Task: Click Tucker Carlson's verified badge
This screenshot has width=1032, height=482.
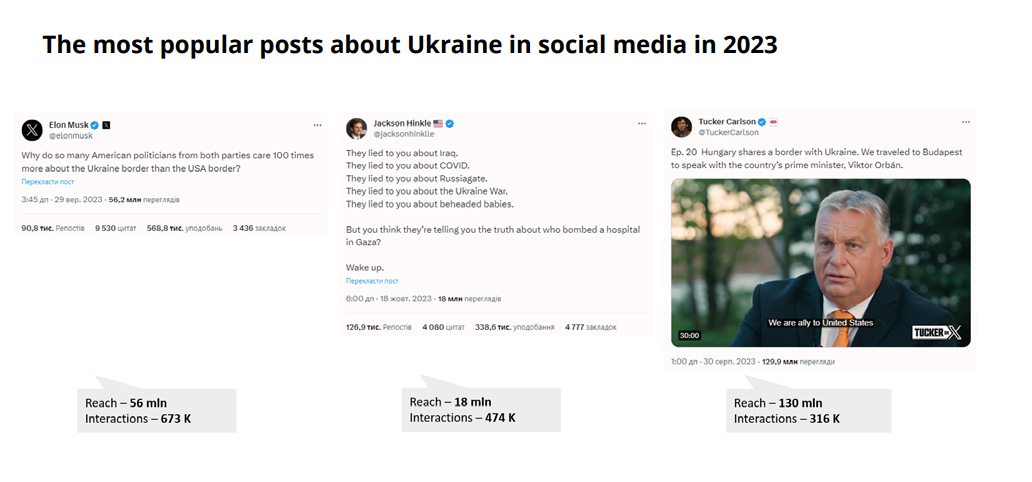Action: [762, 121]
